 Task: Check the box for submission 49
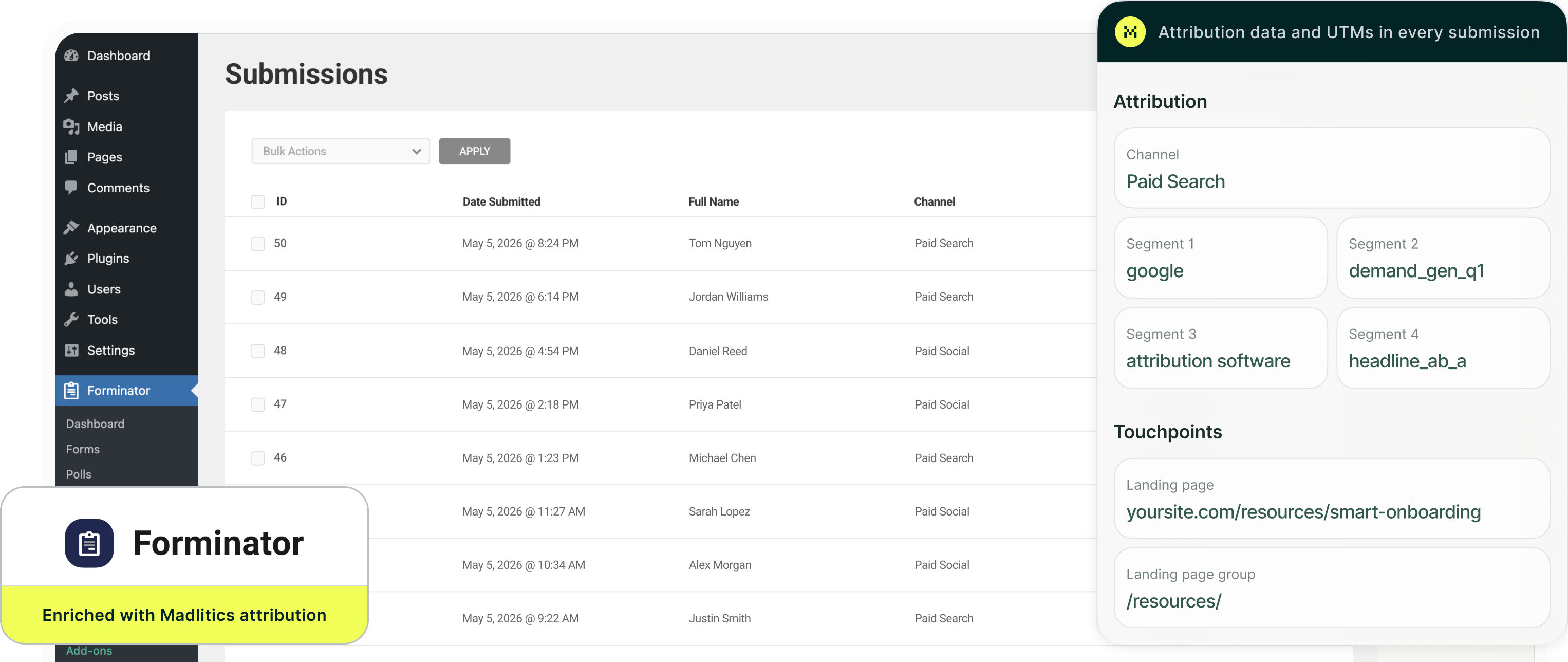(x=258, y=297)
